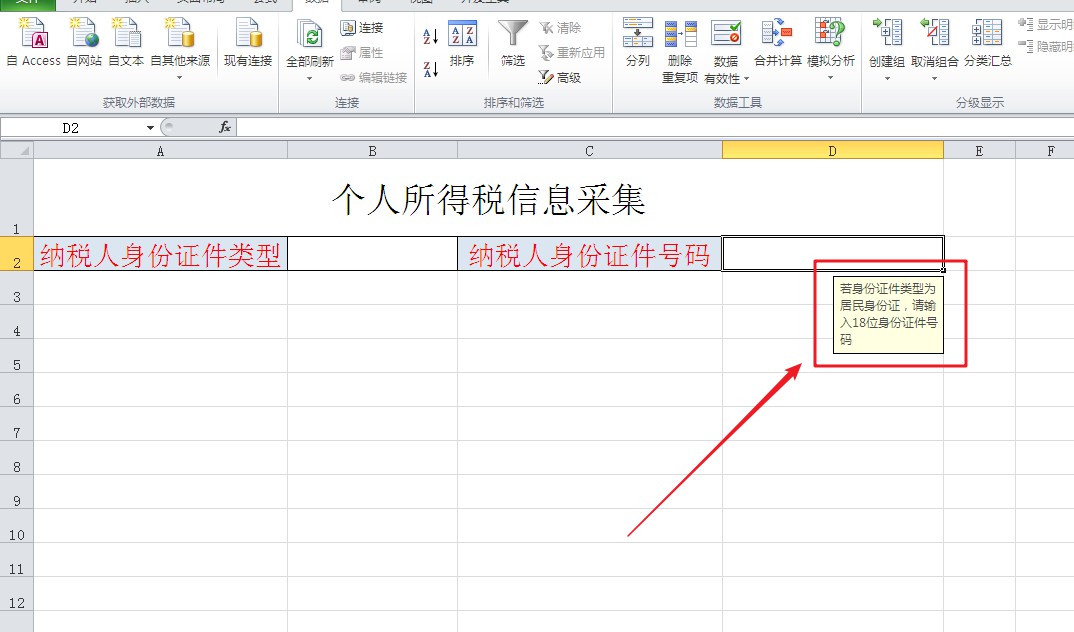1074x632 pixels.
Task: Open 数据有效性 data validation icon
Action: click(726, 34)
